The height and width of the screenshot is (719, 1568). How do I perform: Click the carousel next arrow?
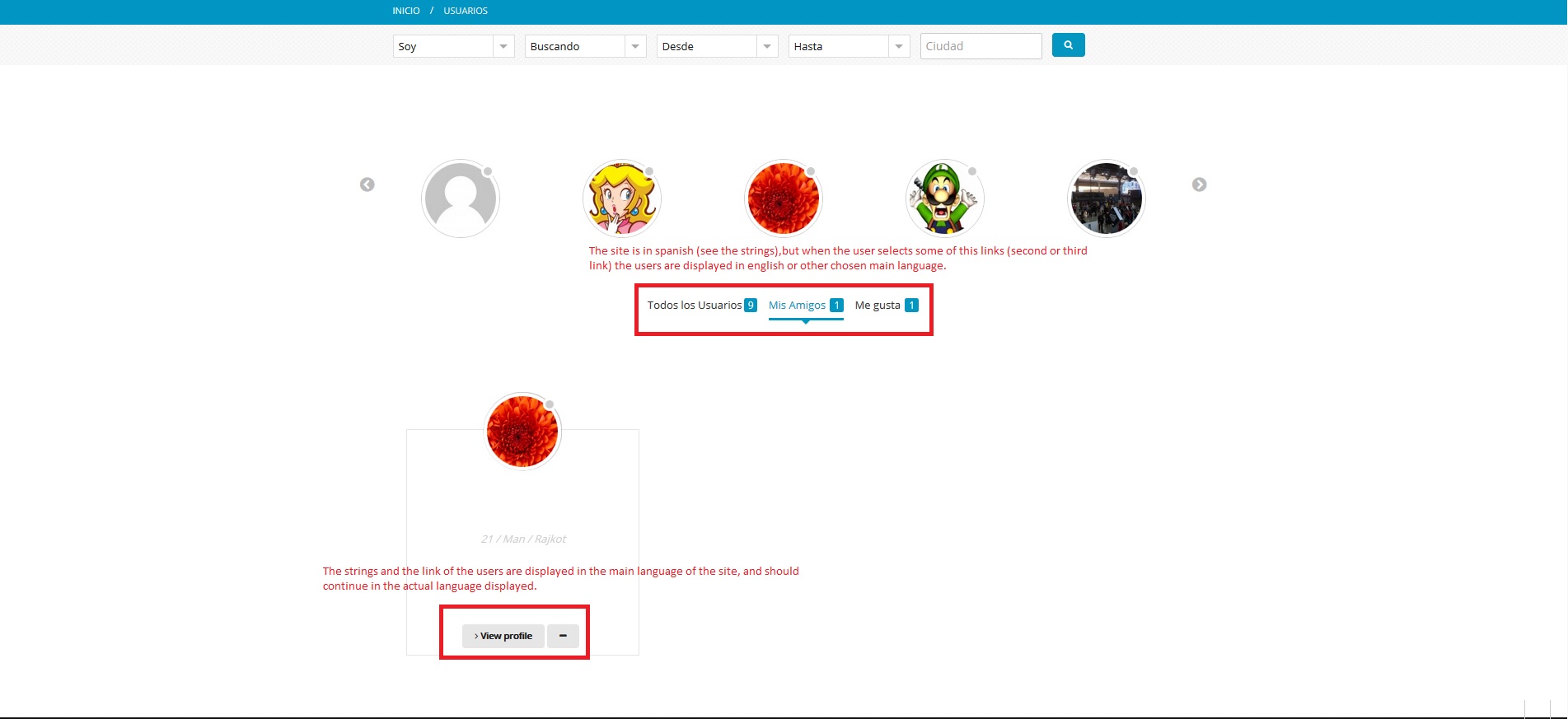point(1199,184)
